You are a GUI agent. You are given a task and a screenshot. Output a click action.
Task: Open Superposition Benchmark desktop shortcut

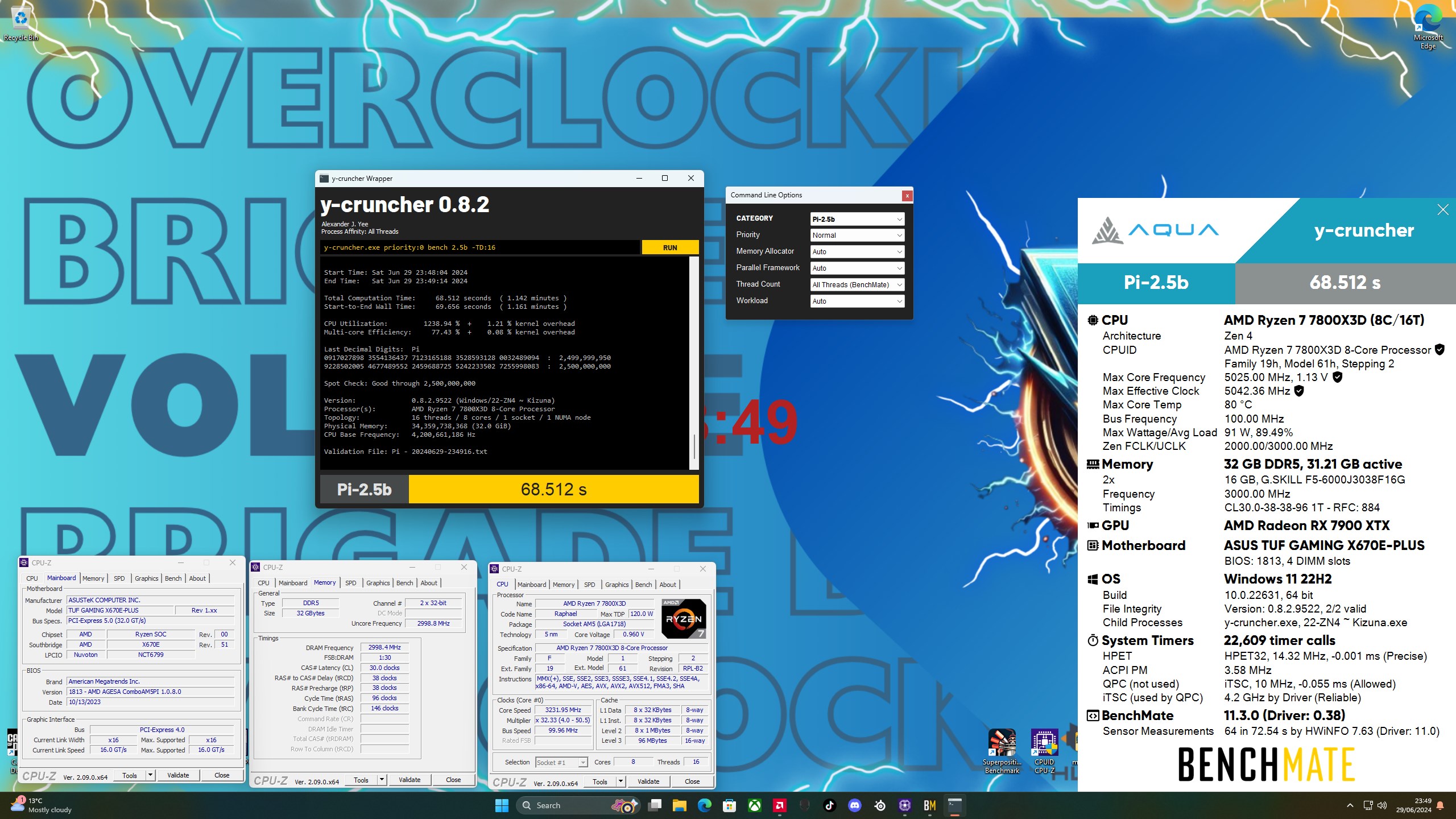(x=1002, y=751)
